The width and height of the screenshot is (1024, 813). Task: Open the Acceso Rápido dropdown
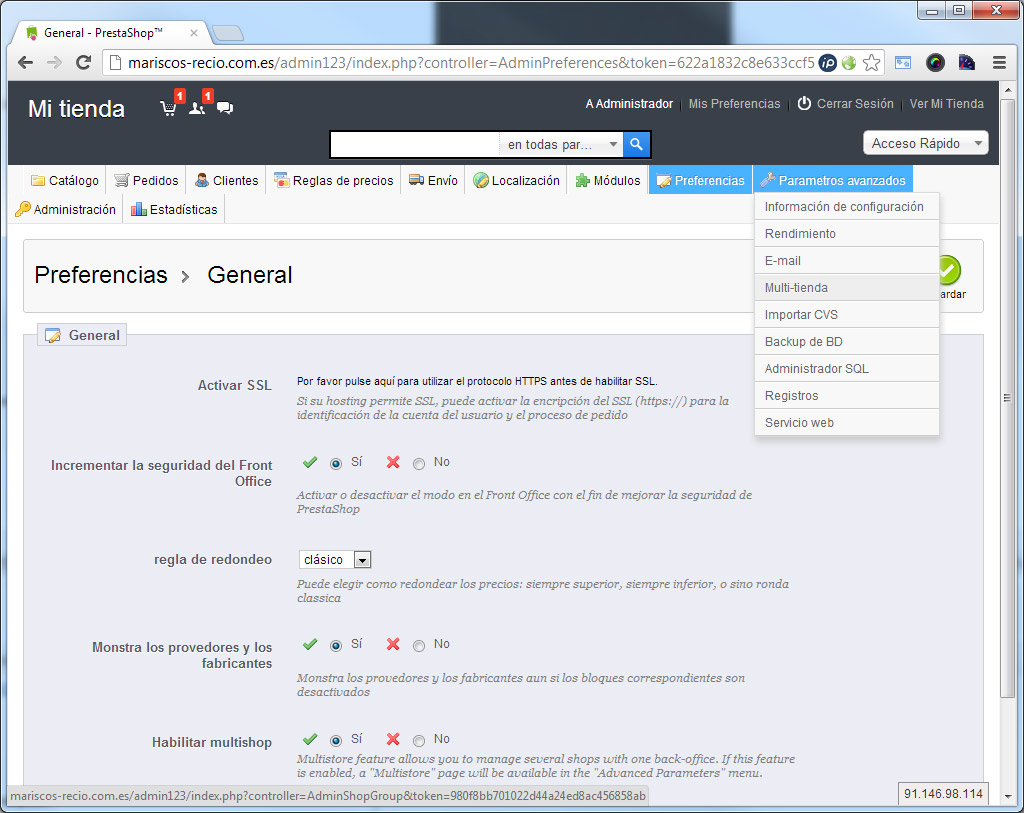point(925,143)
